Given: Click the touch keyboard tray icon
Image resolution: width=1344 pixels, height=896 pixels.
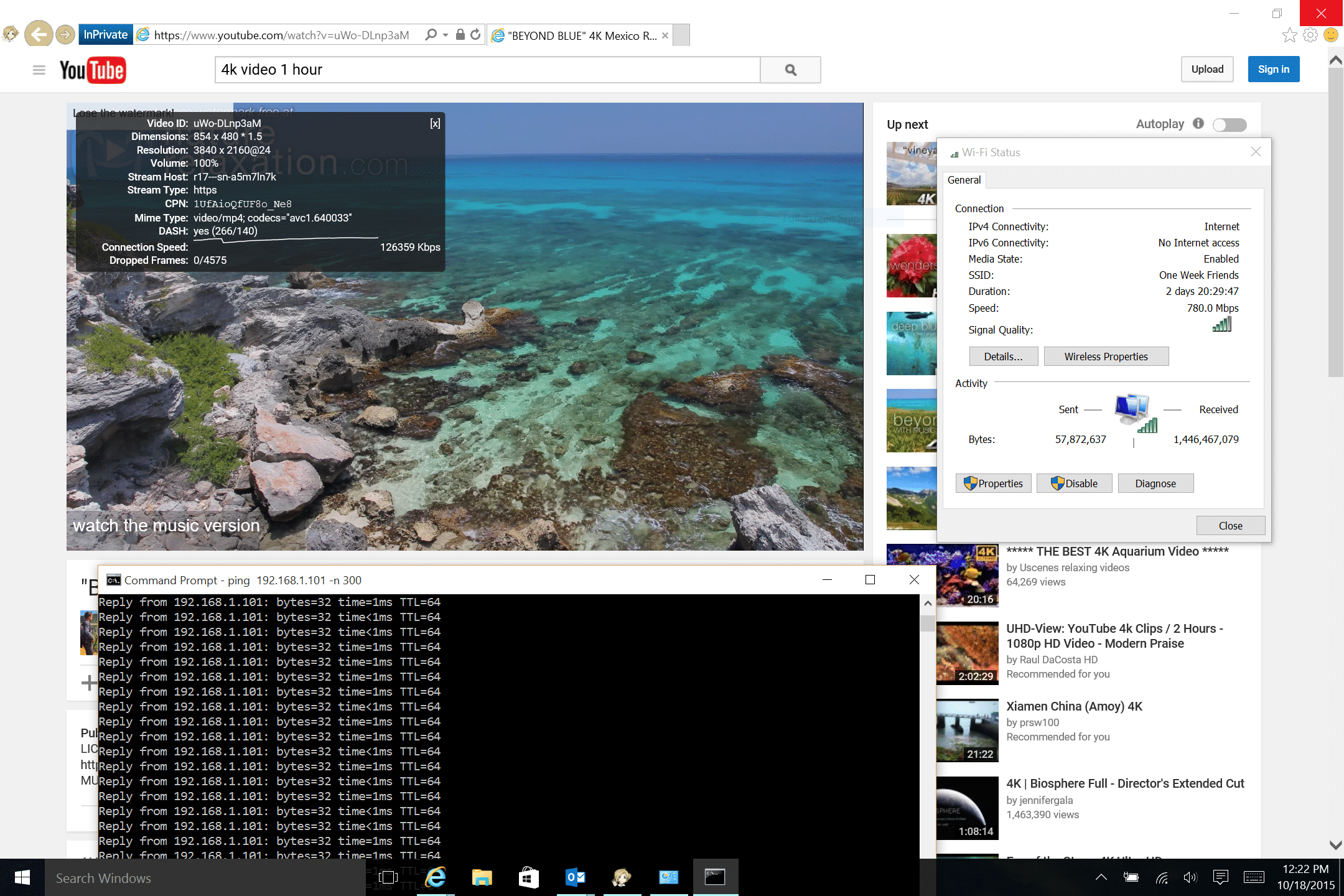Looking at the screenshot, I should 1254,877.
